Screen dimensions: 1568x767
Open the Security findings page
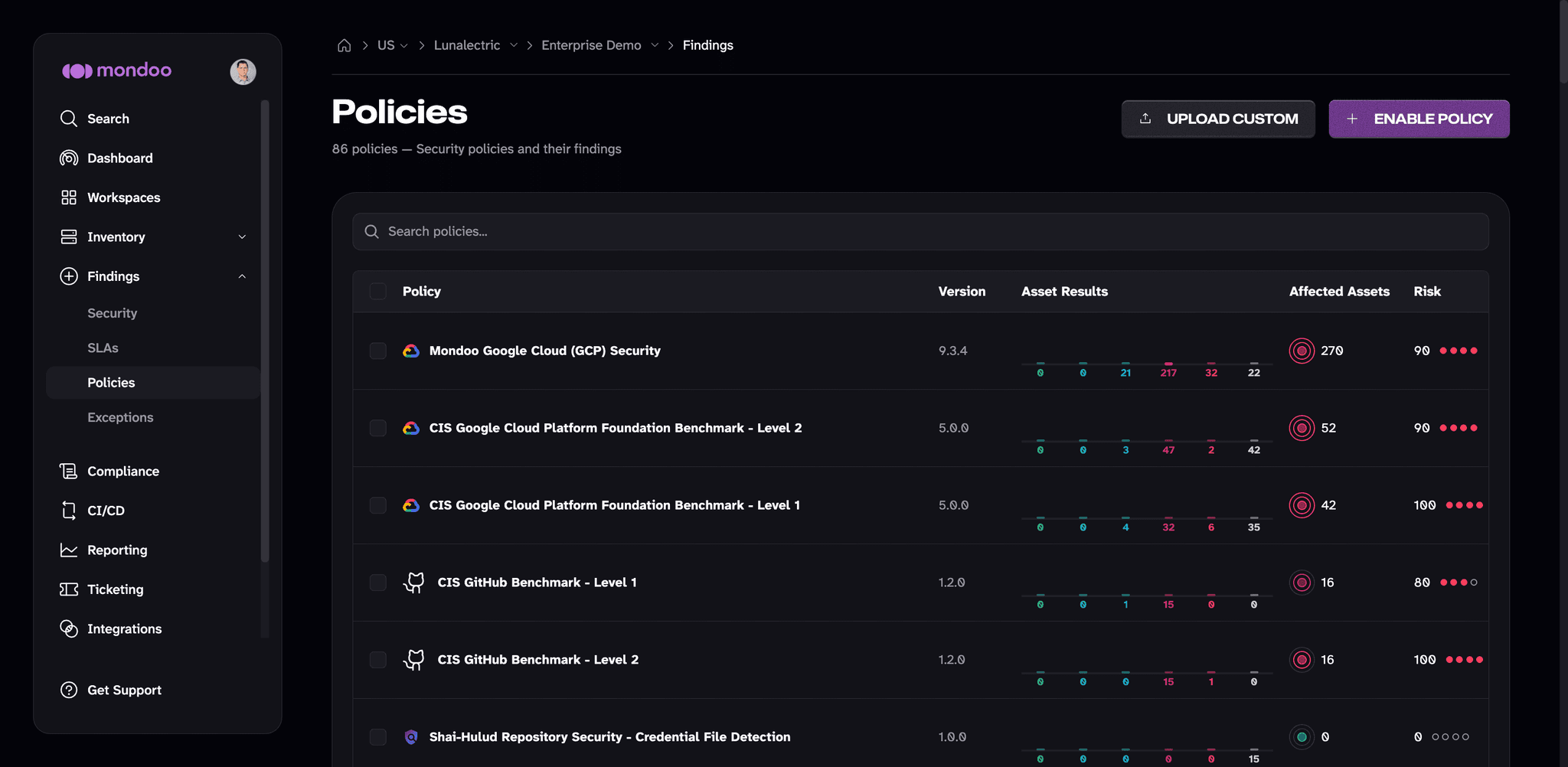pyautogui.click(x=112, y=313)
